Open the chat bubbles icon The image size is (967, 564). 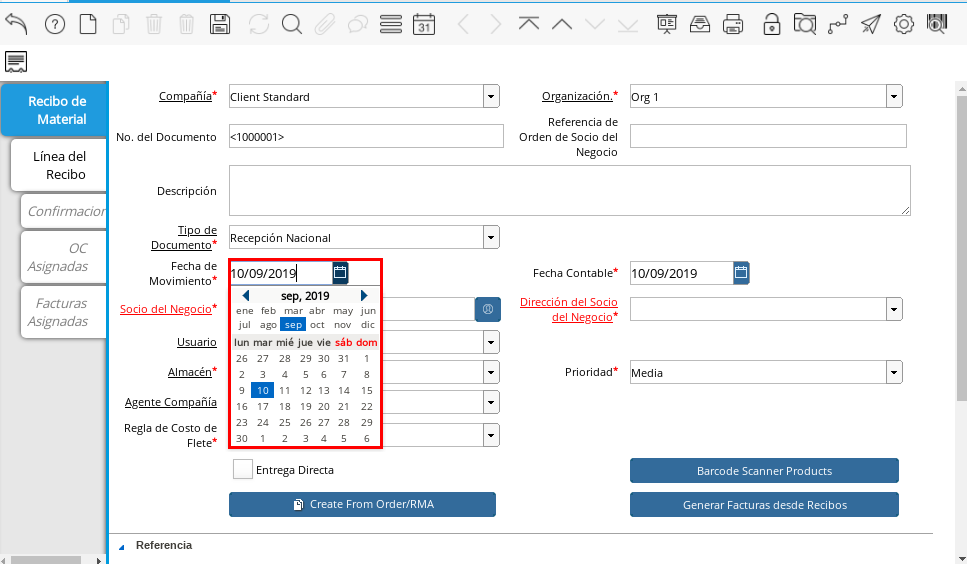[x=358, y=25]
